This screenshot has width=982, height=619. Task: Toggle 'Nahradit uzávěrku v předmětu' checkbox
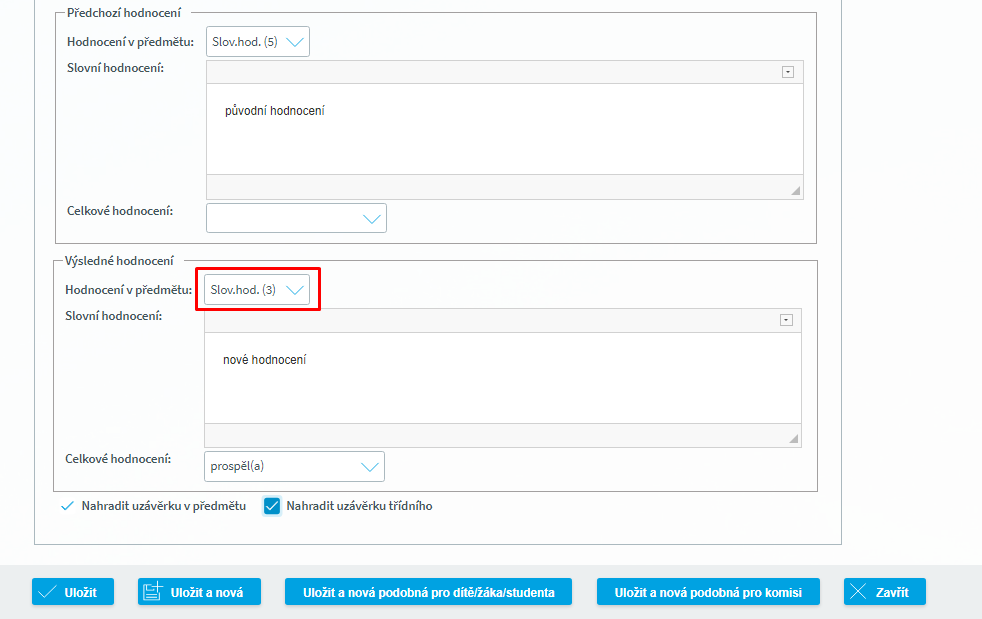[x=68, y=506]
